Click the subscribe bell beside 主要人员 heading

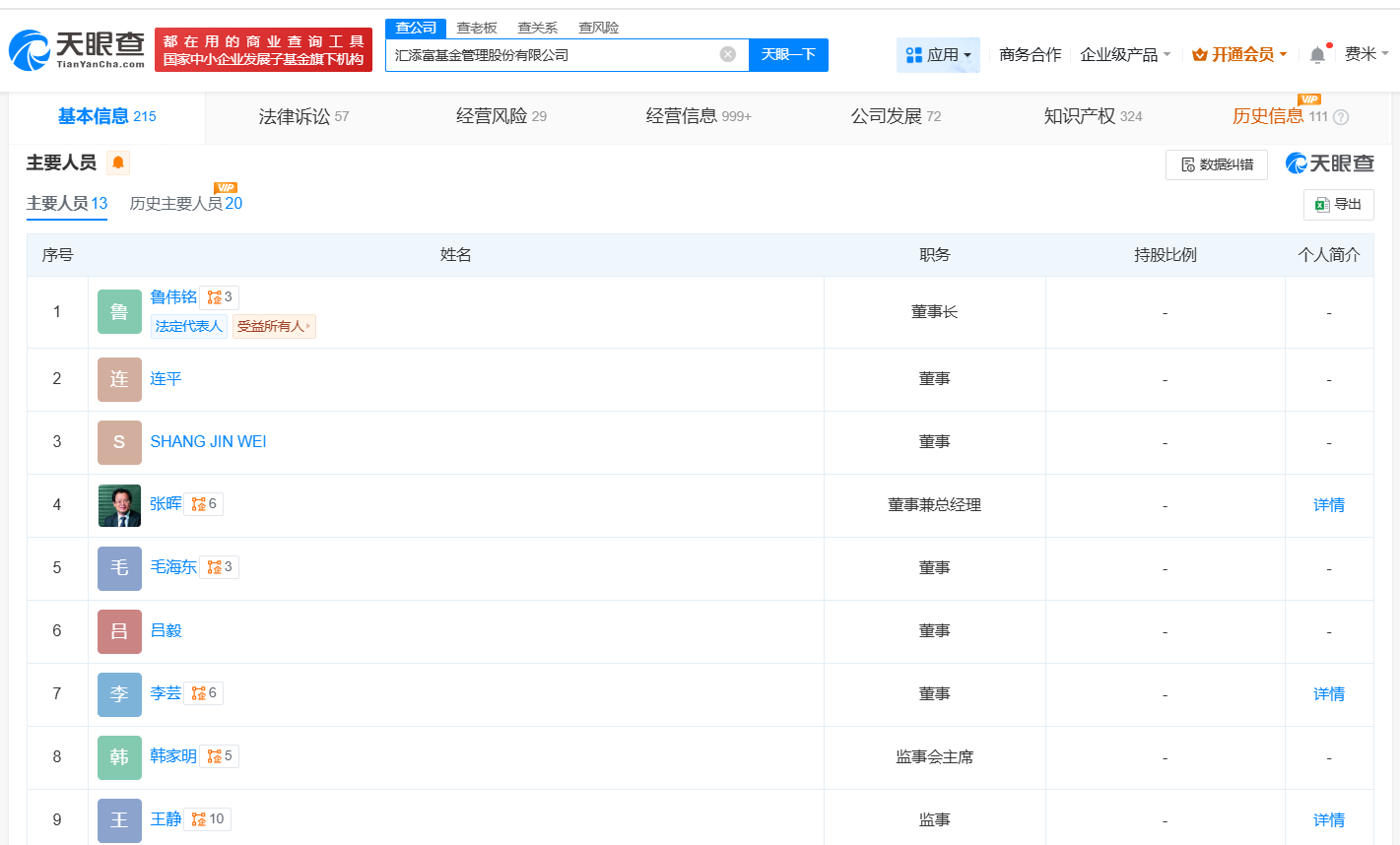click(118, 163)
